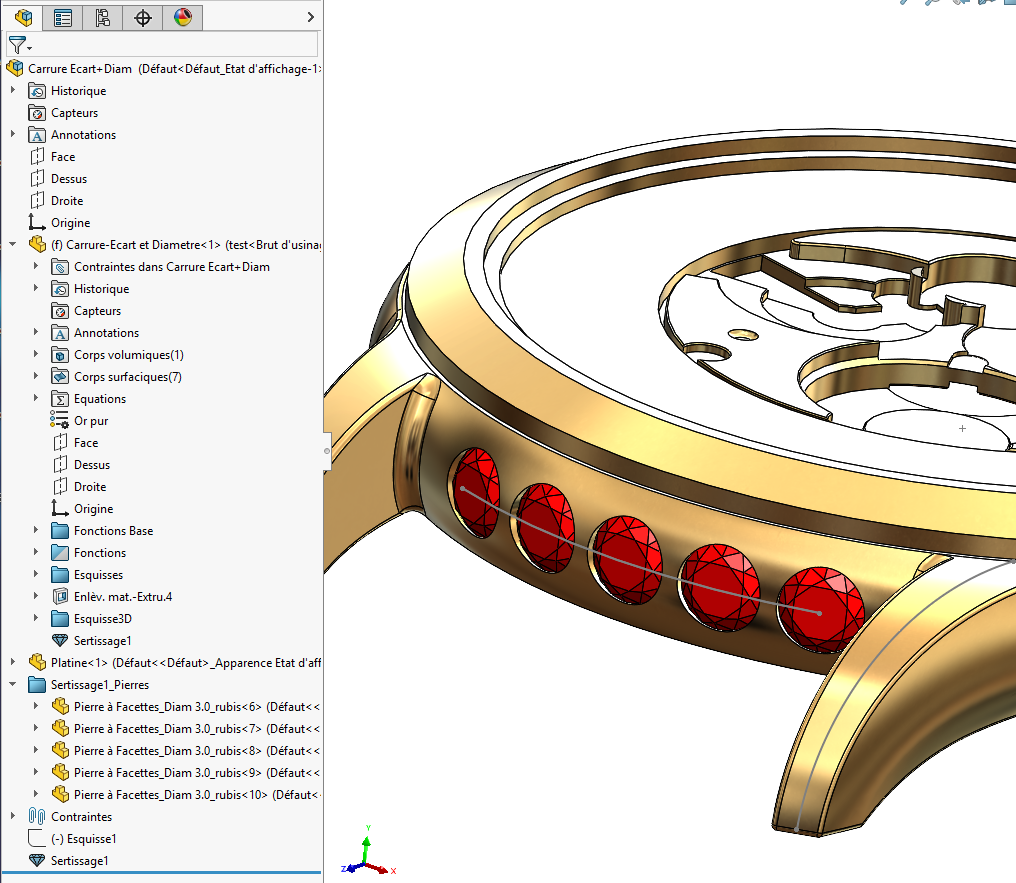Select Sertissage1 feature under Esquisse3D
This screenshot has width=1016, height=883.
coord(102,641)
